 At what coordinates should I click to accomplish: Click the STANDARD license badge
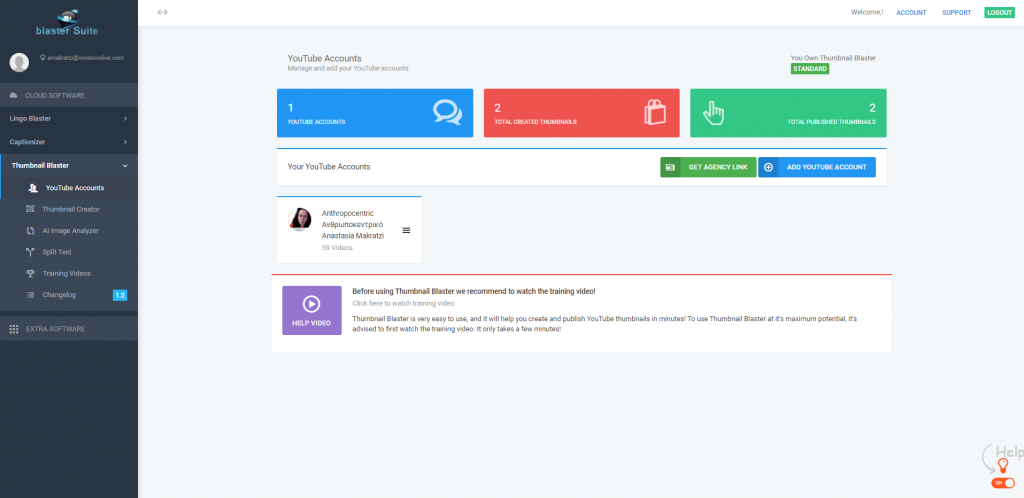click(810, 69)
